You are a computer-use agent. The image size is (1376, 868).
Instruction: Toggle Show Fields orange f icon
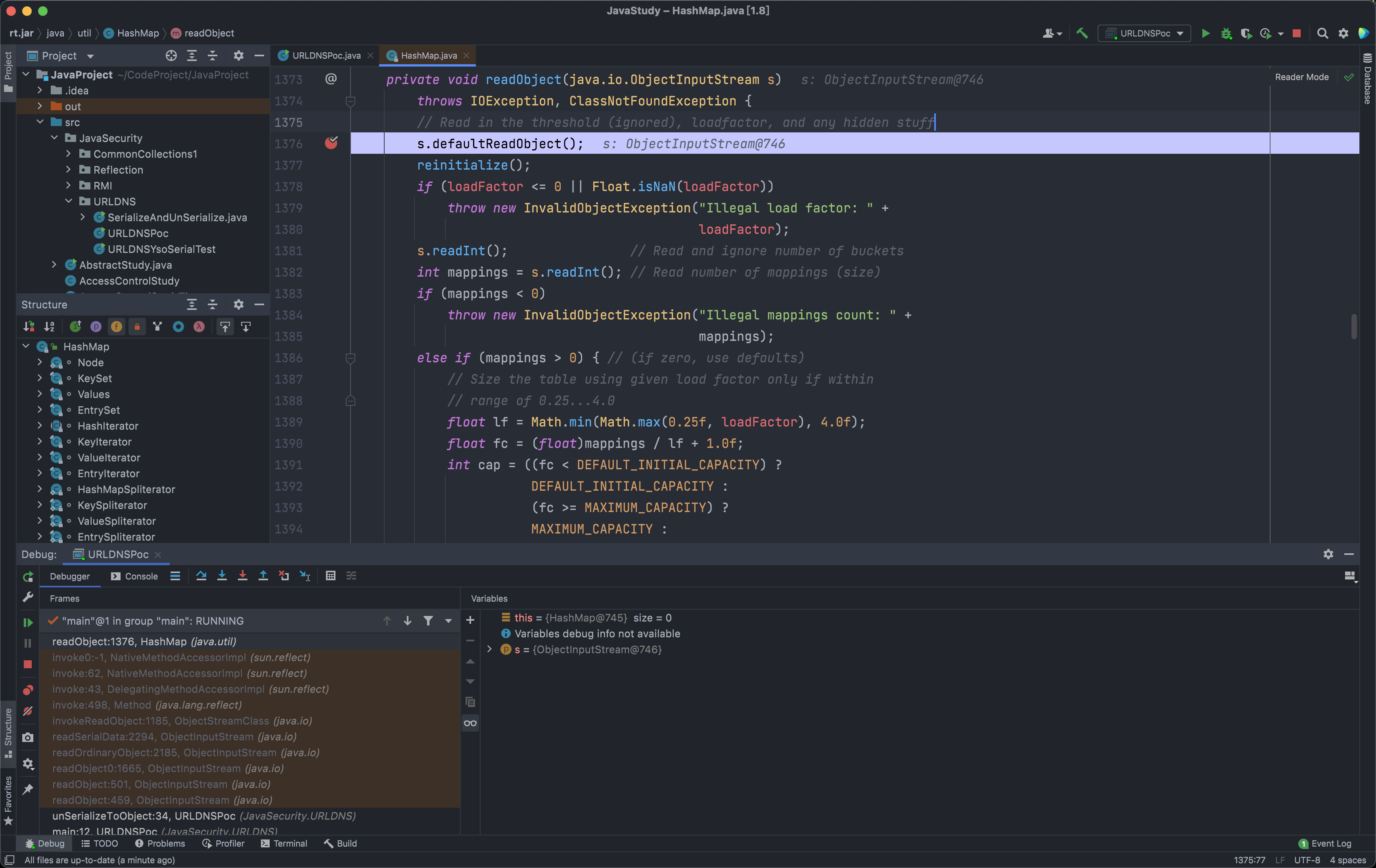point(117,327)
